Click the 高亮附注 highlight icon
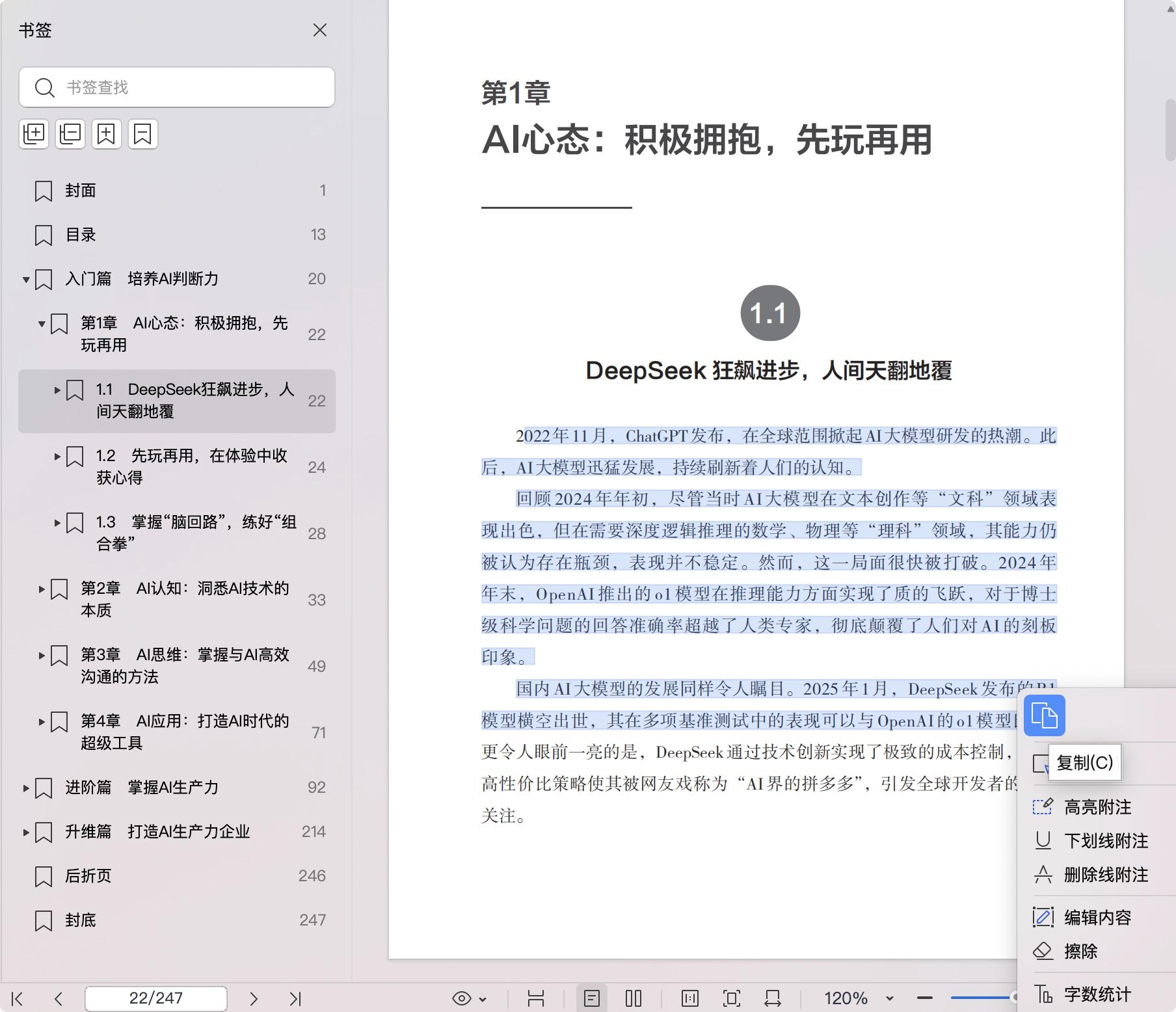1176x1012 pixels. click(x=1043, y=807)
